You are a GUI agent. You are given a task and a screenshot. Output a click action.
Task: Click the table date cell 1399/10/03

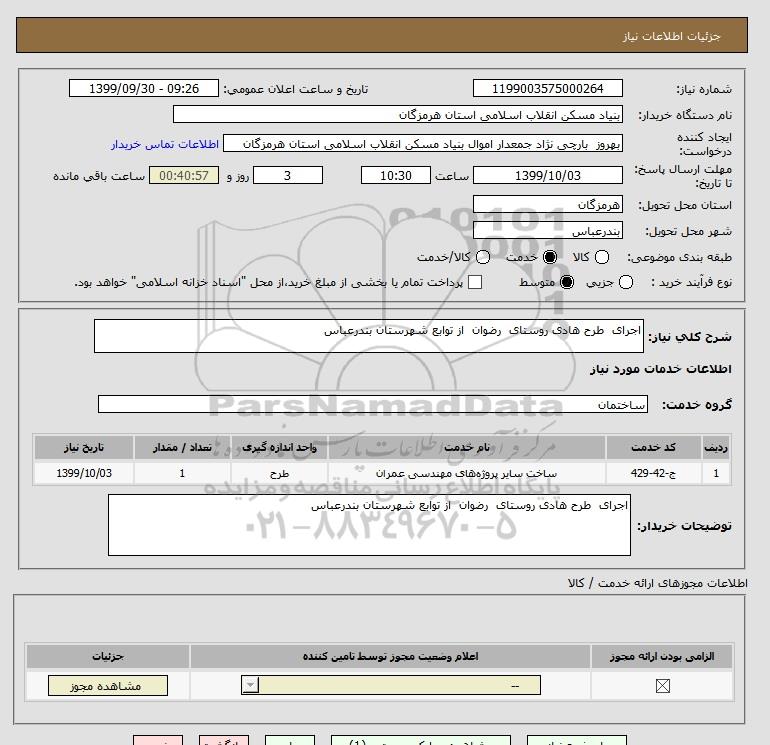coord(84,473)
